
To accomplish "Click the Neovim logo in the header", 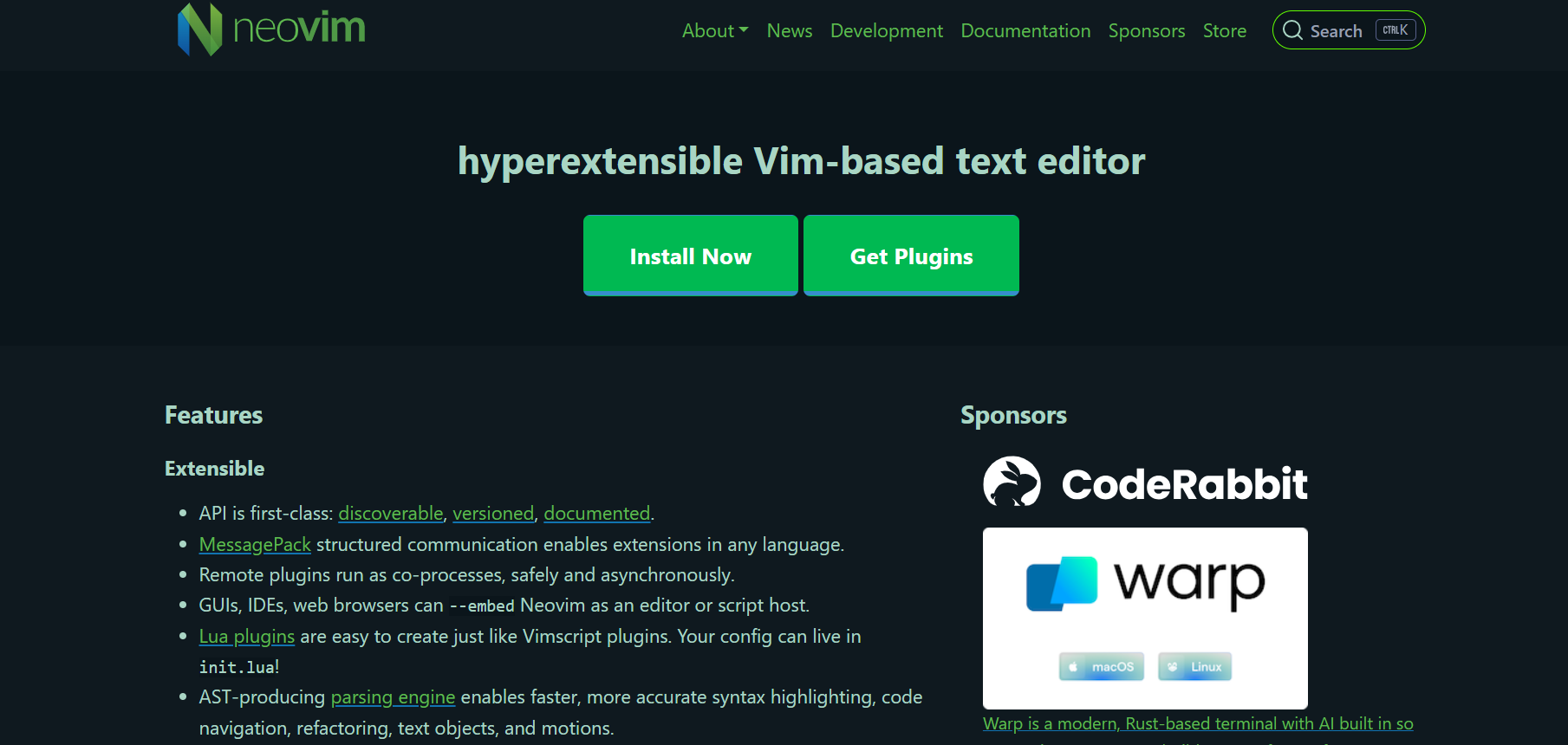I will (x=271, y=29).
